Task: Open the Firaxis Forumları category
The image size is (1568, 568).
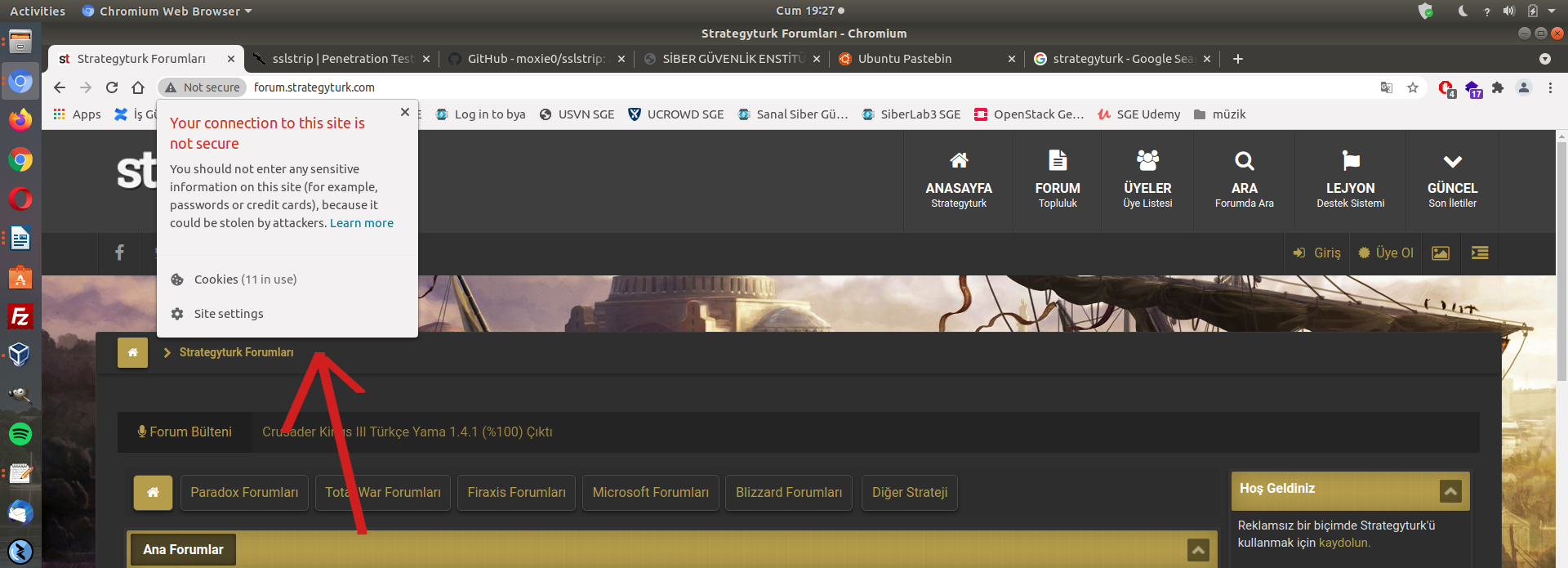Action: [x=516, y=493]
